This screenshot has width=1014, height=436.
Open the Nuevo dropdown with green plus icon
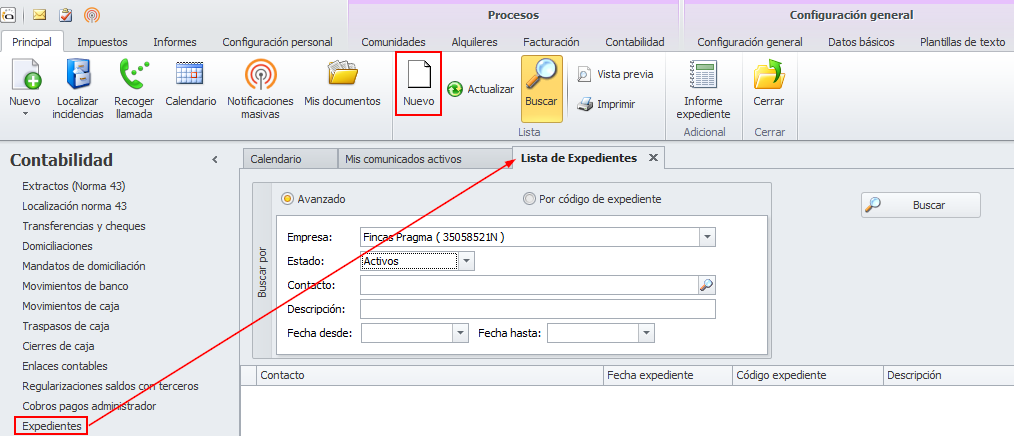point(25,89)
